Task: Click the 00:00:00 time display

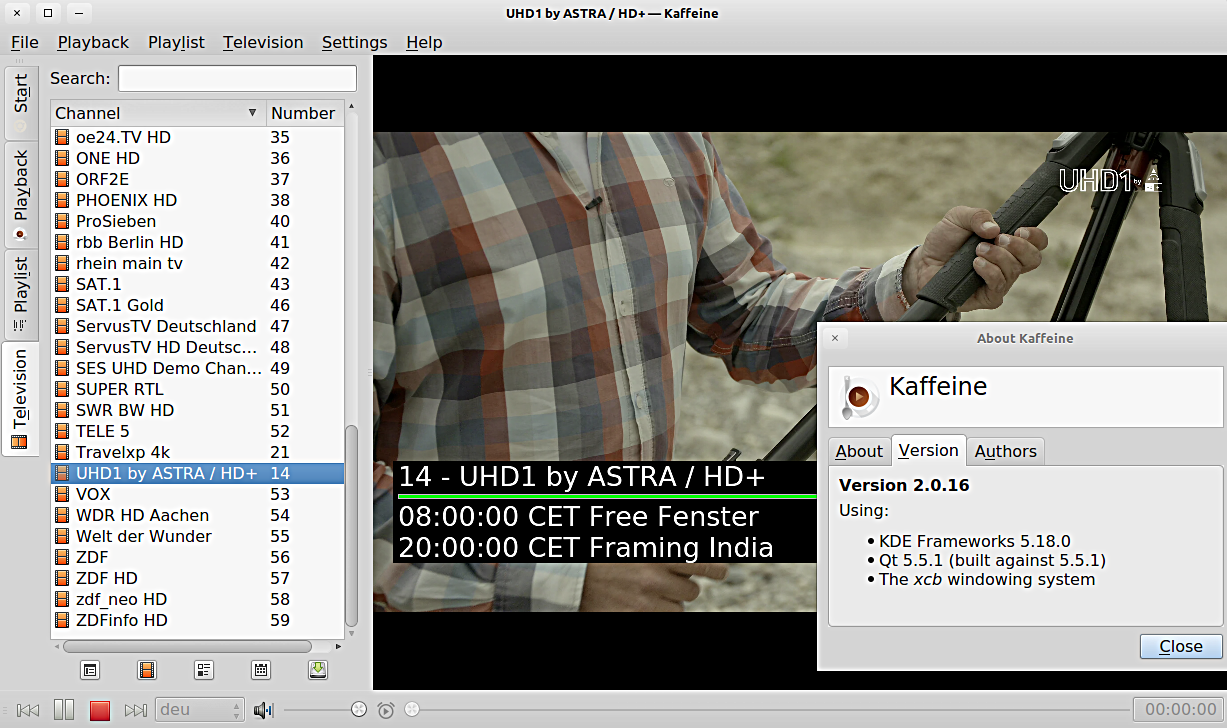Action: pyautogui.click(x=1180, y=710)
